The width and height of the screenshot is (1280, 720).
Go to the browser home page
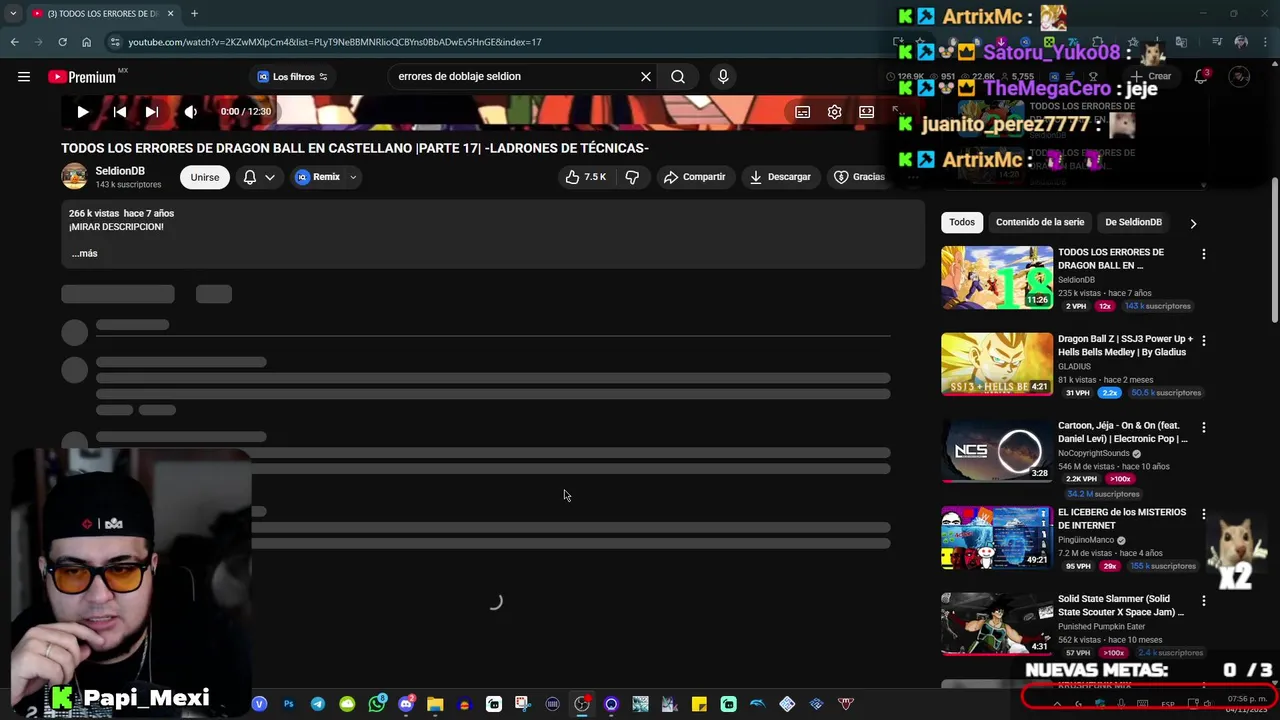click(x=86, y=42)
